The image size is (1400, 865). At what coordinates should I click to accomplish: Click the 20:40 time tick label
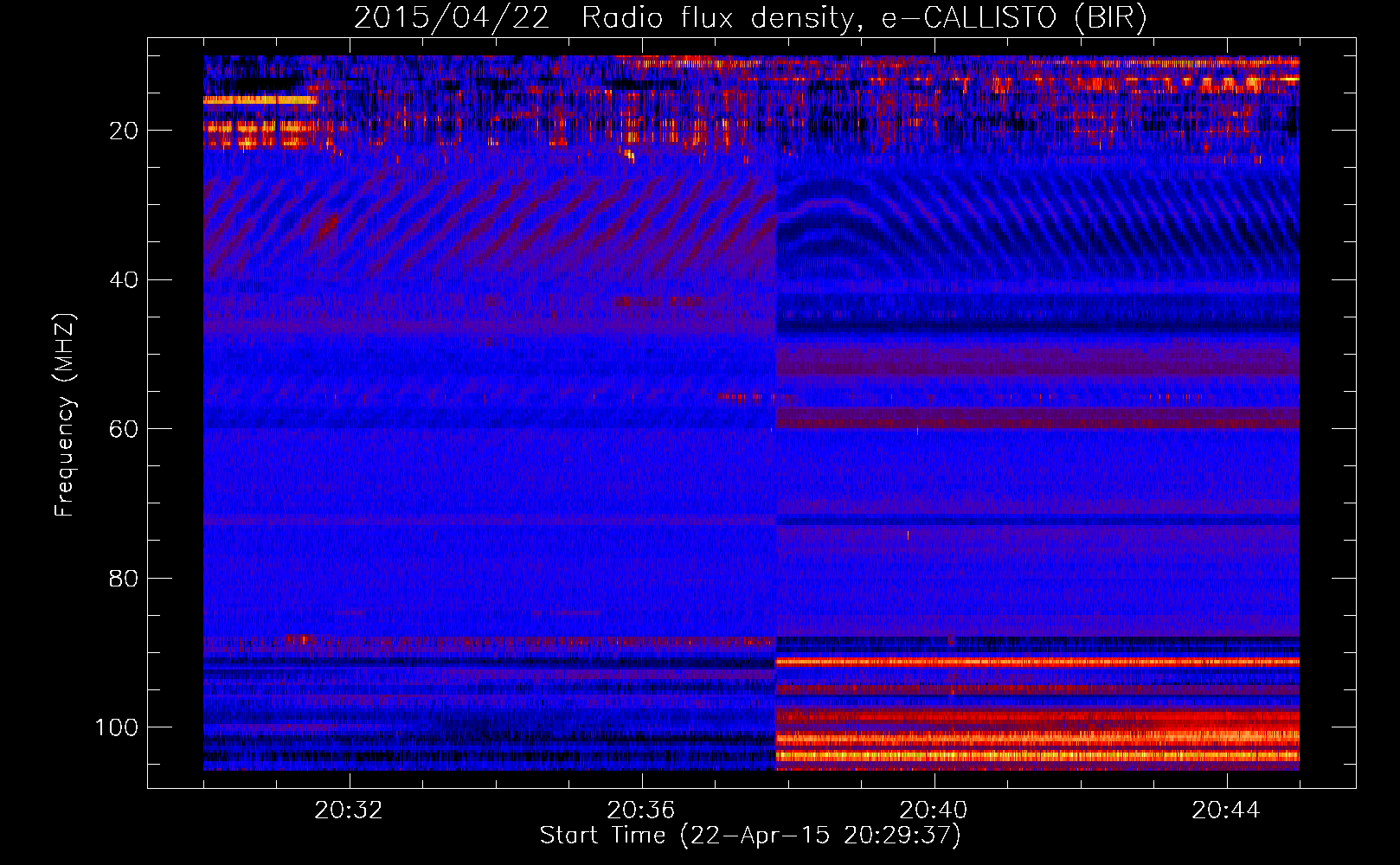click(x=934, y=811)
